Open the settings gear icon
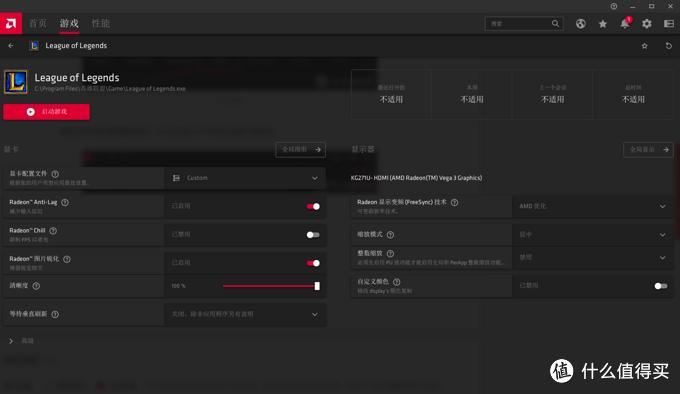Image resolution: width=680 pixels, height=394 pixels. coord(647,24)
